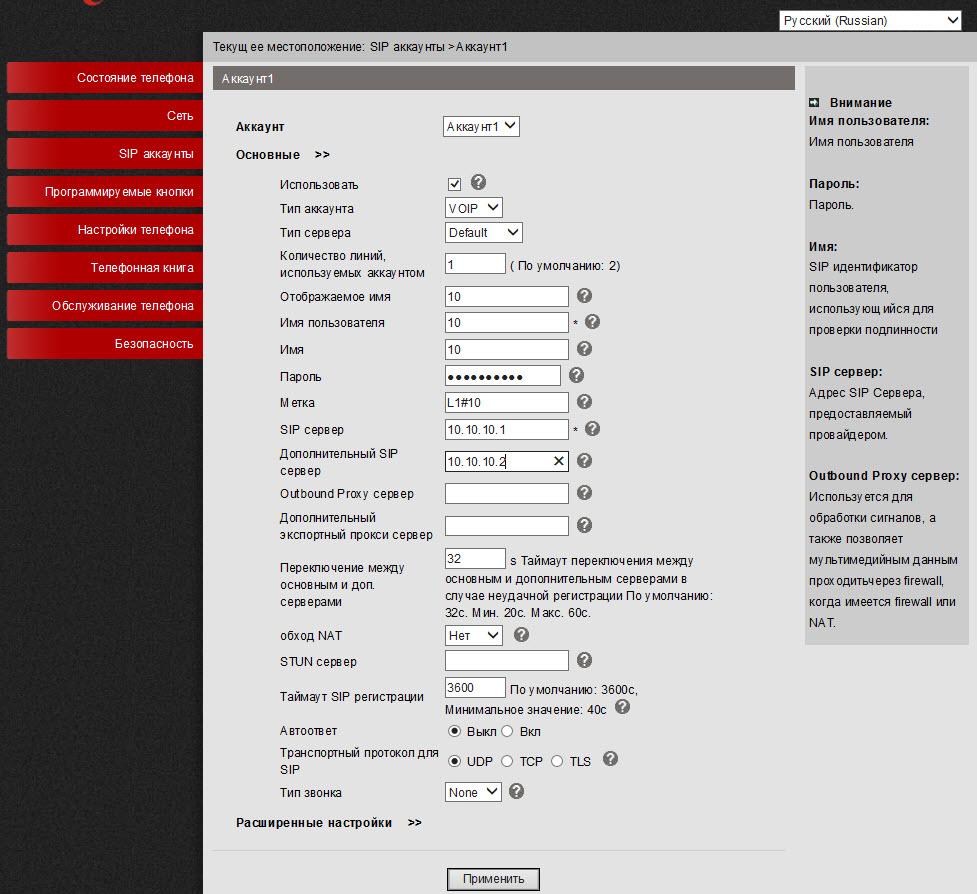Clear the Дополнительный SIP сервер field with X
Viewport: 977px width, 894px height.
click(x=559, y=461)
